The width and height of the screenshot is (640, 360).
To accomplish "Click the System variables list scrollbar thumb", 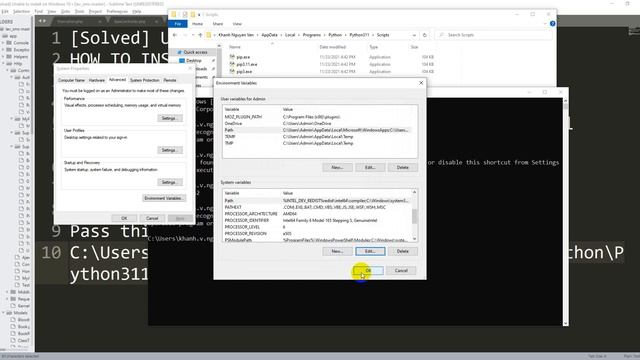I will point(414,216).
